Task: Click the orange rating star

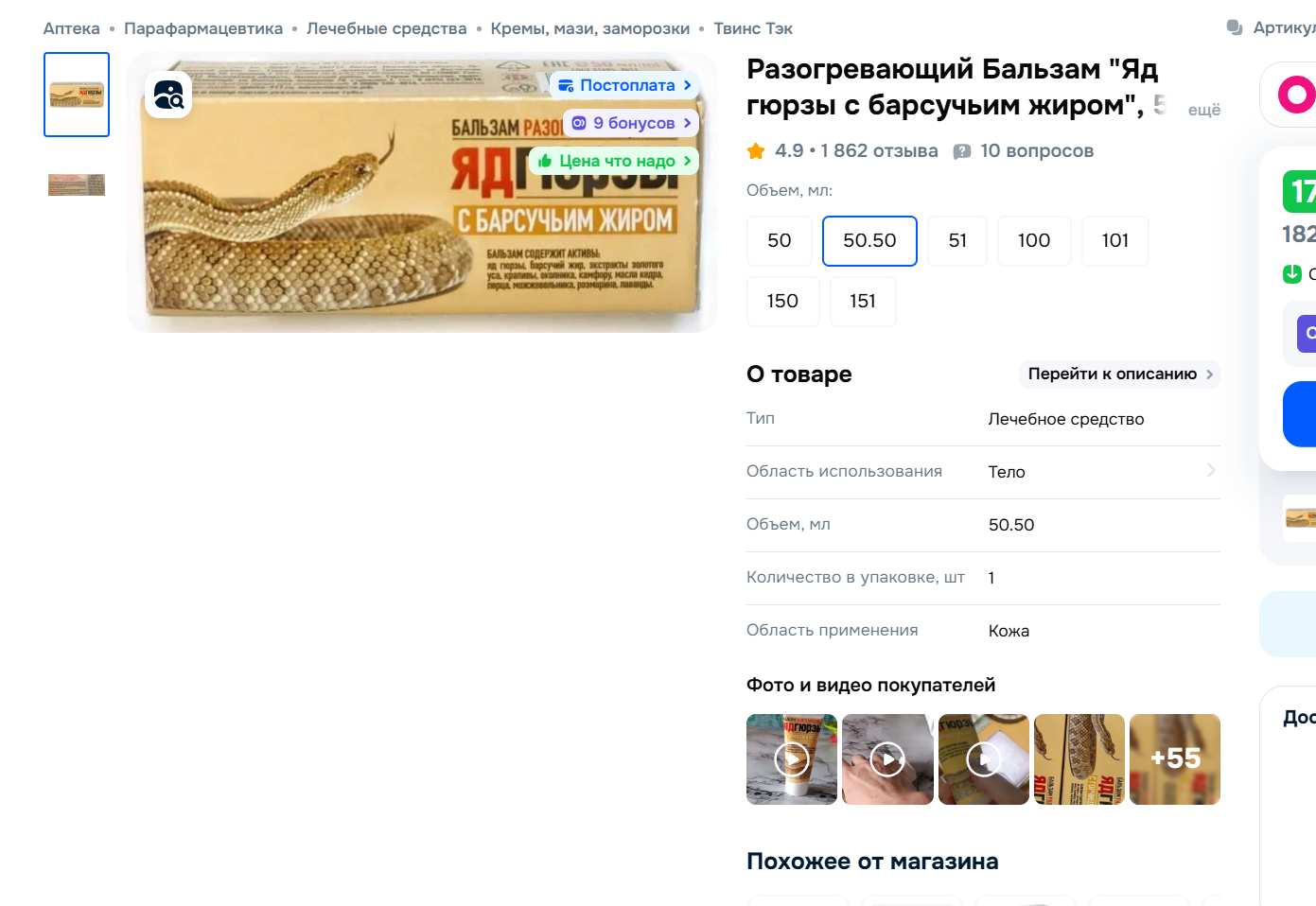Action: pos(756,151)
